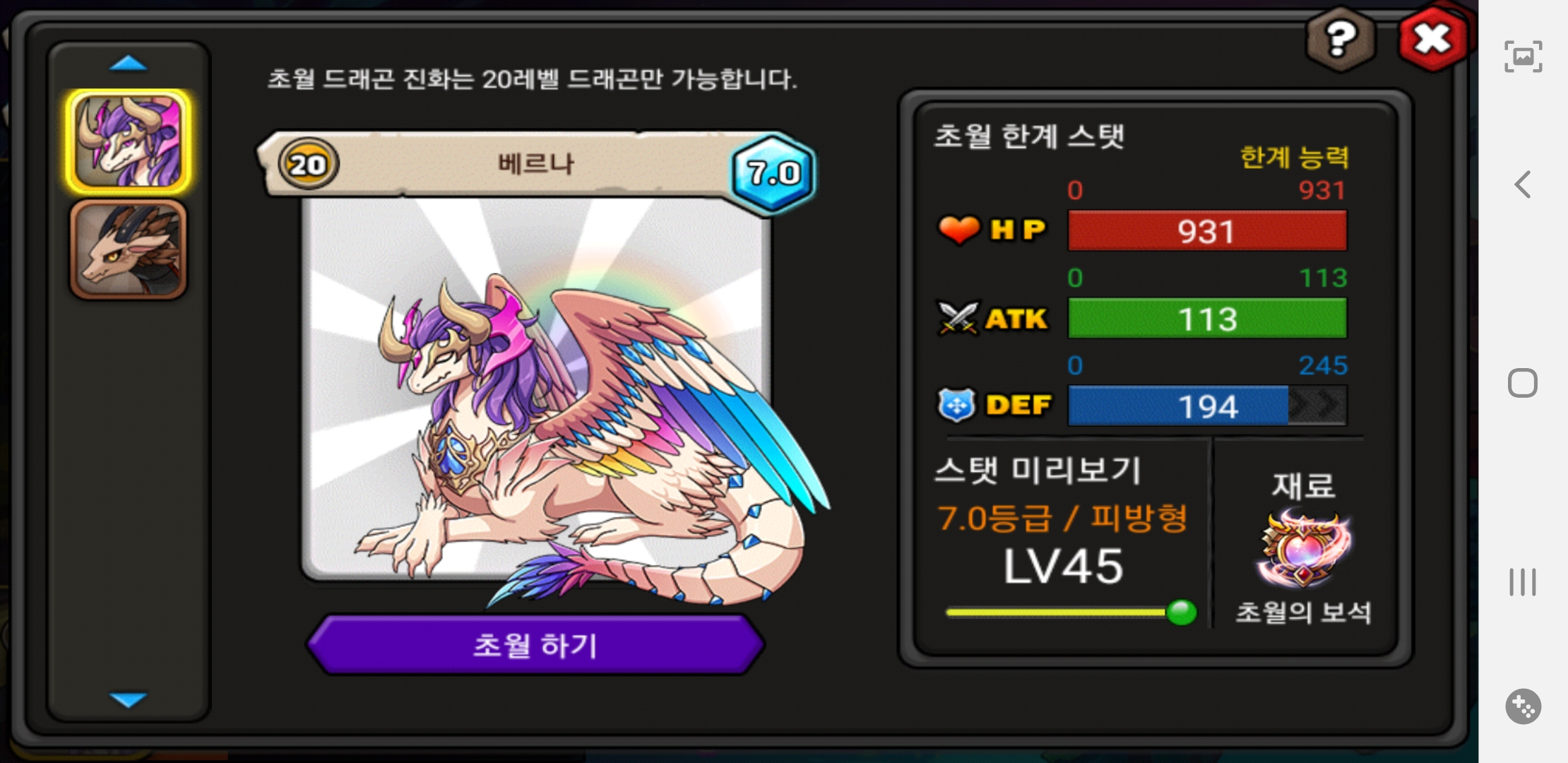Screen dimensions: 1568x763
Task: Tap the Android back navigation arrow
Action: point(1523,185)
